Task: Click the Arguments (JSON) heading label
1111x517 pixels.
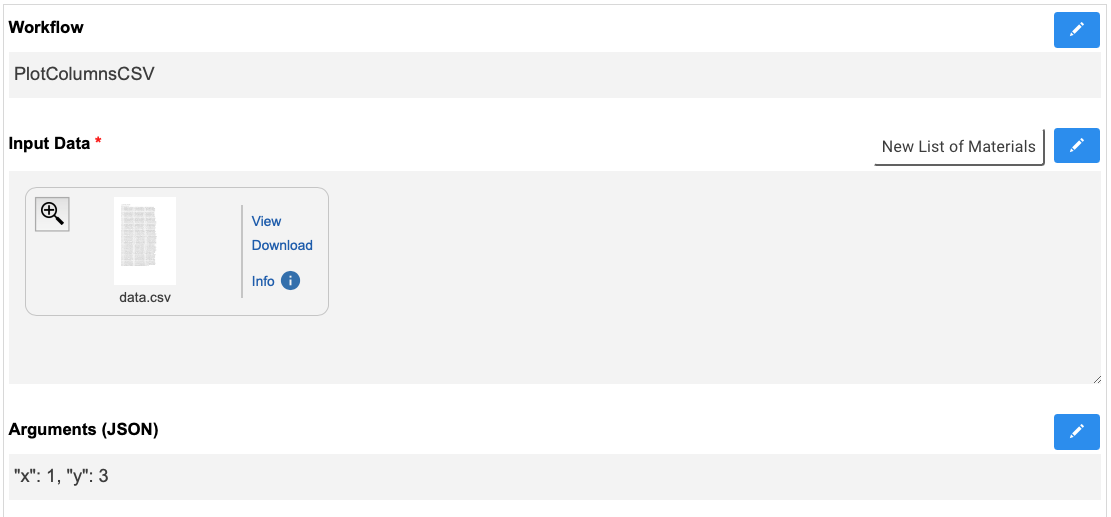Action: tap(83, 429)
